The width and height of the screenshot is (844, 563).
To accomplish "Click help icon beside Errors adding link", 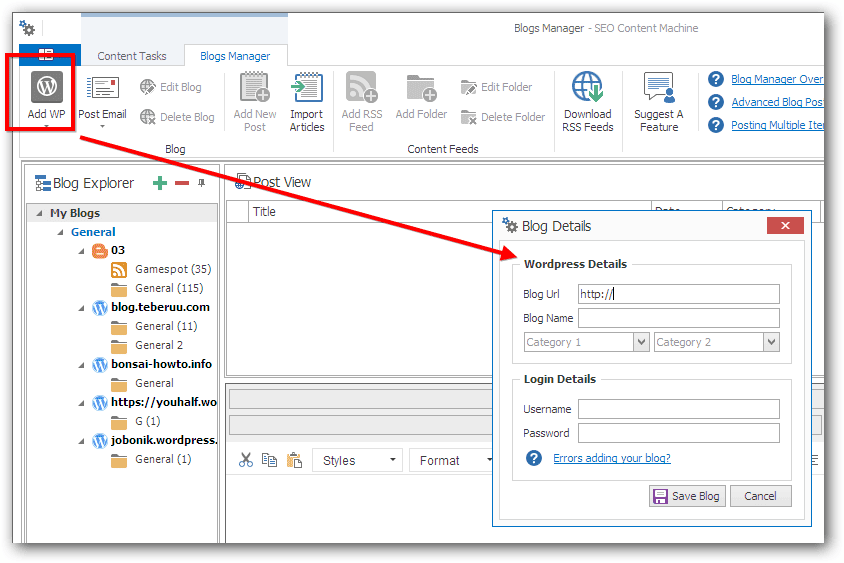I will tap(533, 458).
